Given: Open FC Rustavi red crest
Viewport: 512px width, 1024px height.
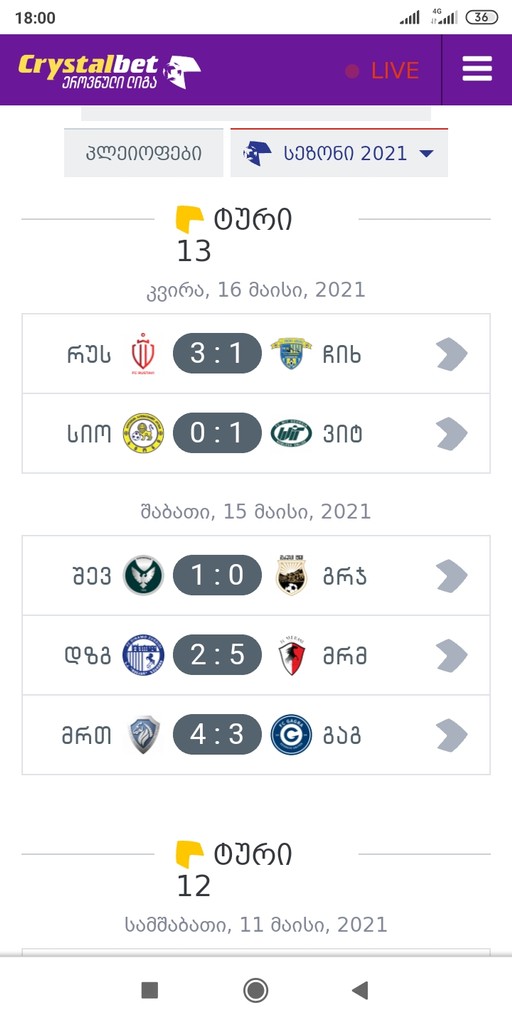Looking at the screenshot, I should (143, 354).
